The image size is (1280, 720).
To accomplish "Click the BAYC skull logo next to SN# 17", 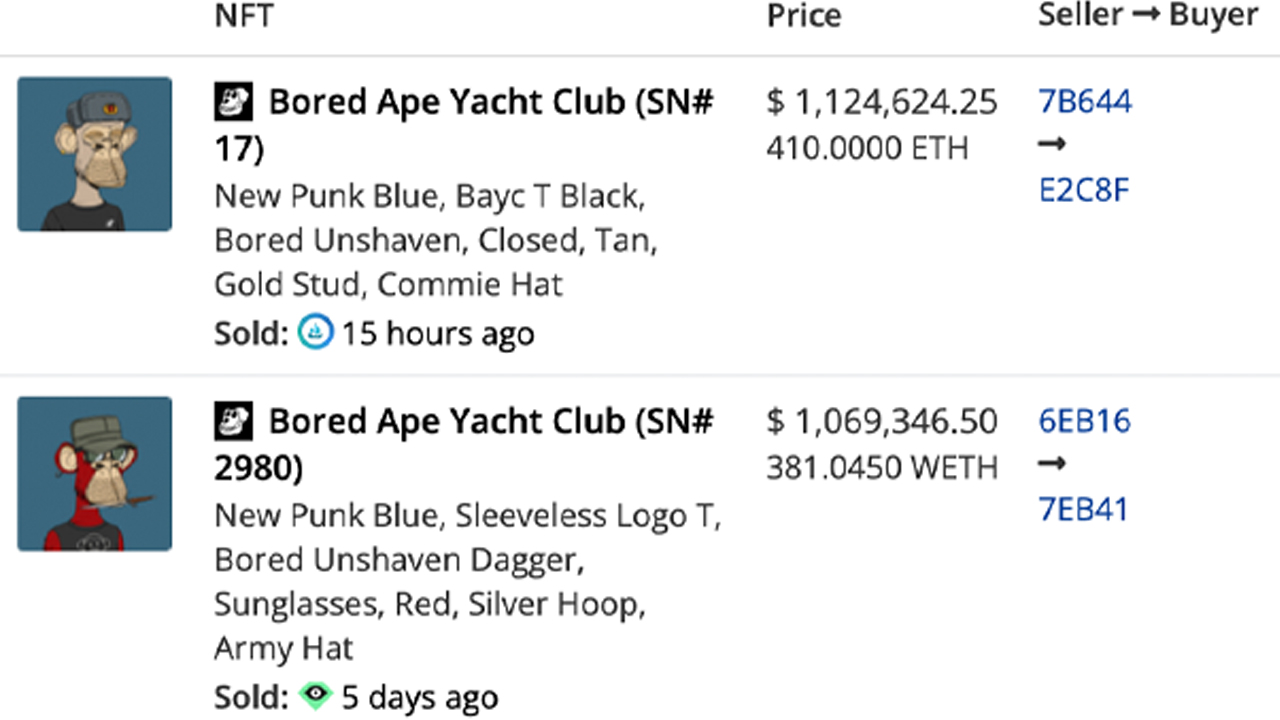I will [x=234, y=102].
